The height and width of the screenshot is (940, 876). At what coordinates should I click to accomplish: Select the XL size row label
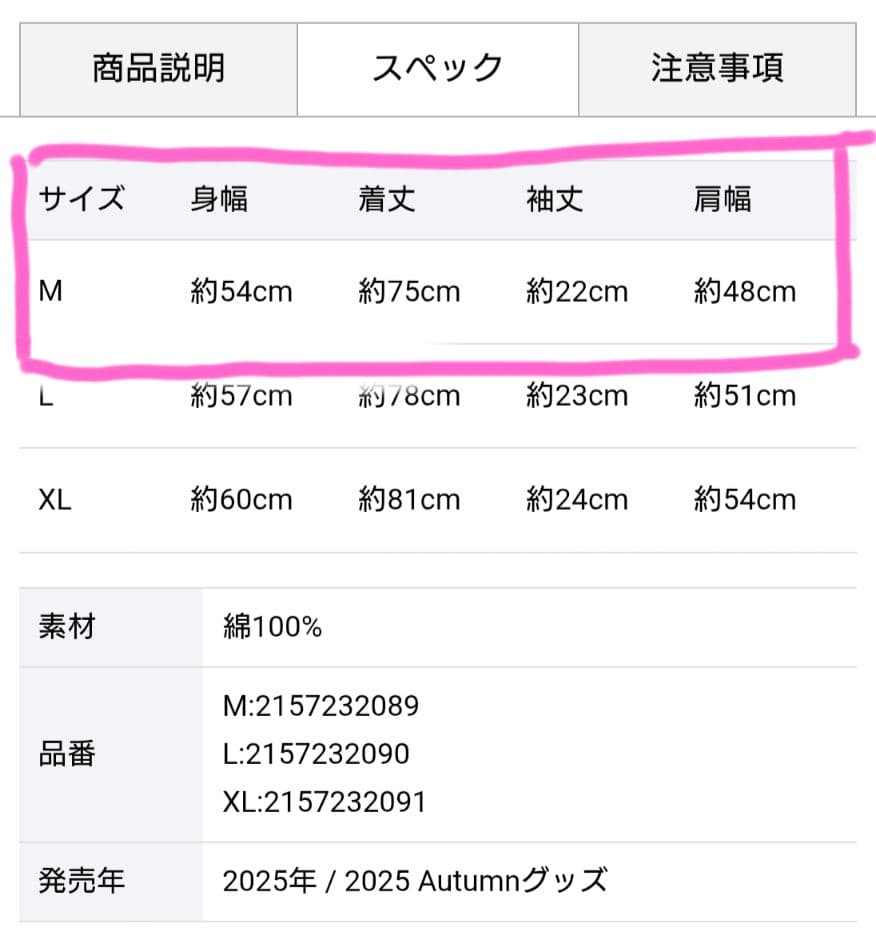55,499
